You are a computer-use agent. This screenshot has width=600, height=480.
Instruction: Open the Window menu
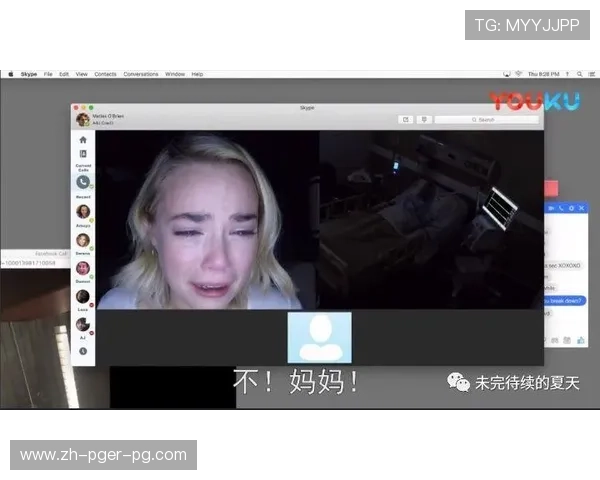[175, 74]
